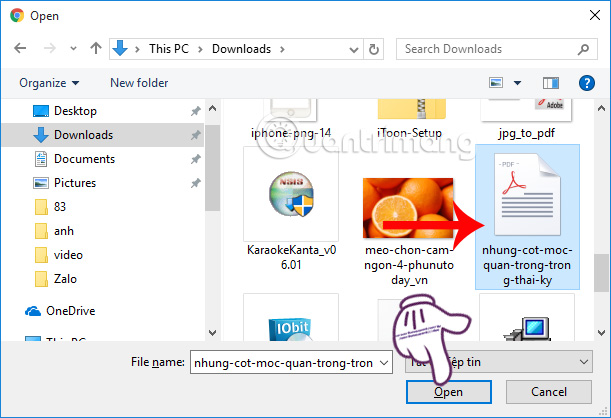Open the view options dropdown arrow
Screen dimensions: 611x418
[x=517, y=83]
